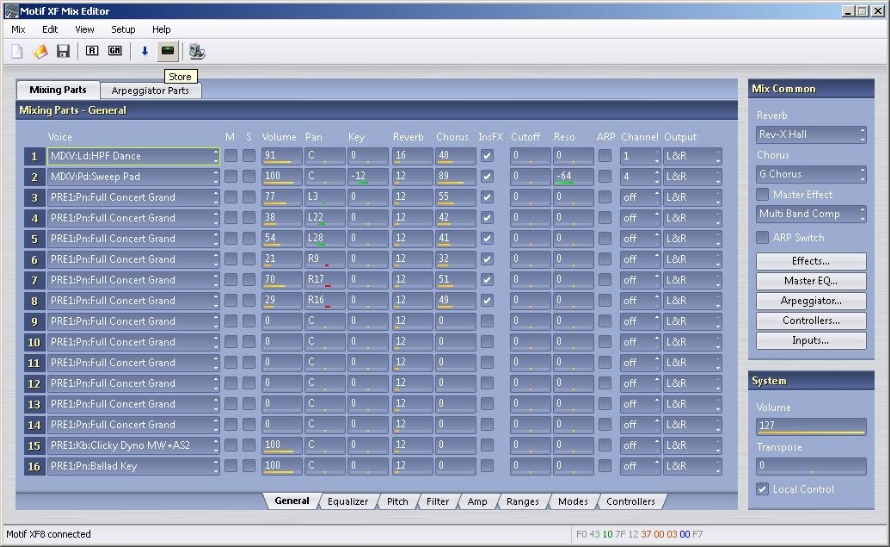The image size is (890, 547).
Task: Open the Edit menu
Action: point(50,30)
